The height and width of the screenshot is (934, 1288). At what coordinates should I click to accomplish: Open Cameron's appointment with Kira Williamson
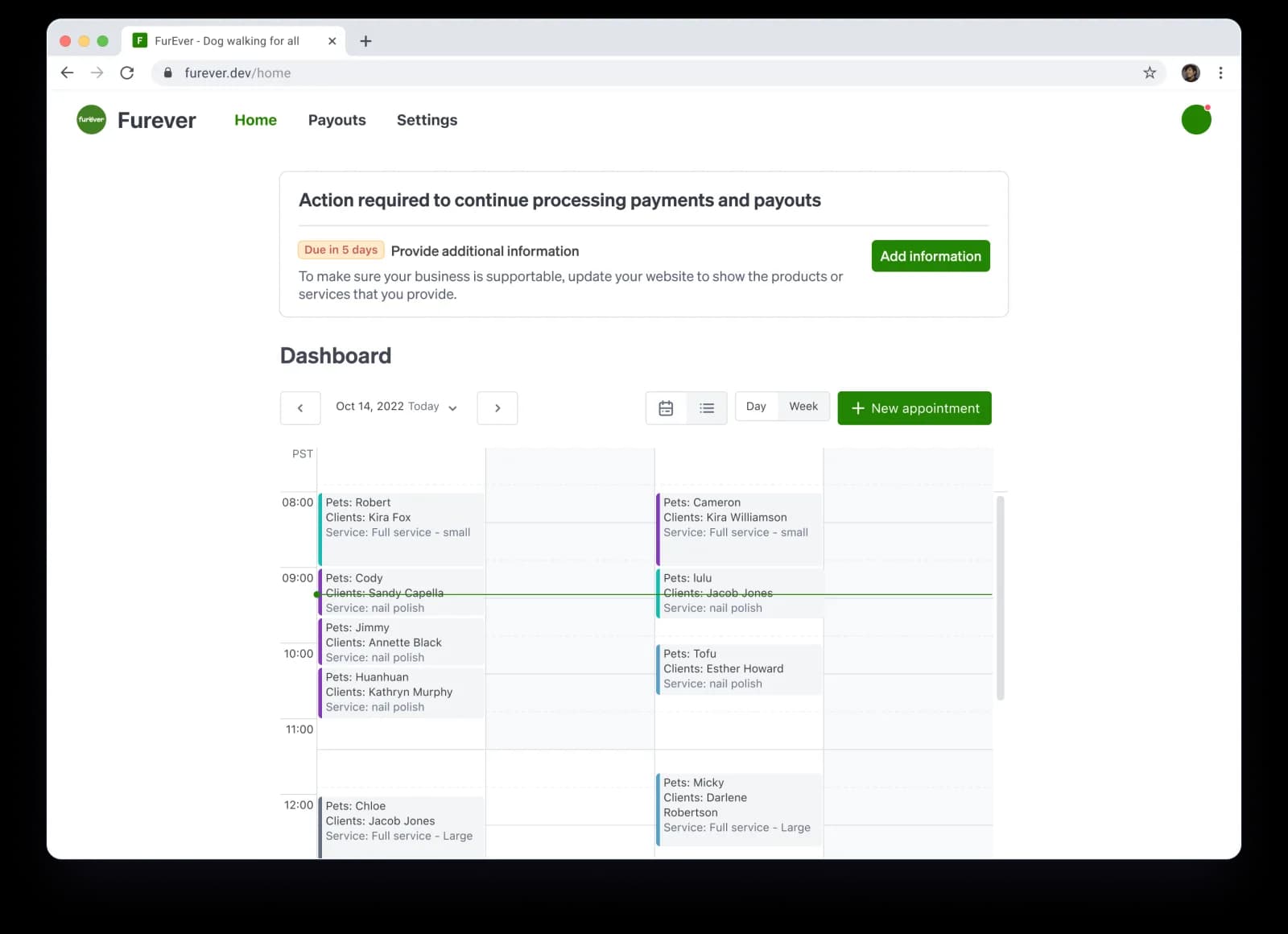point(739,529)
